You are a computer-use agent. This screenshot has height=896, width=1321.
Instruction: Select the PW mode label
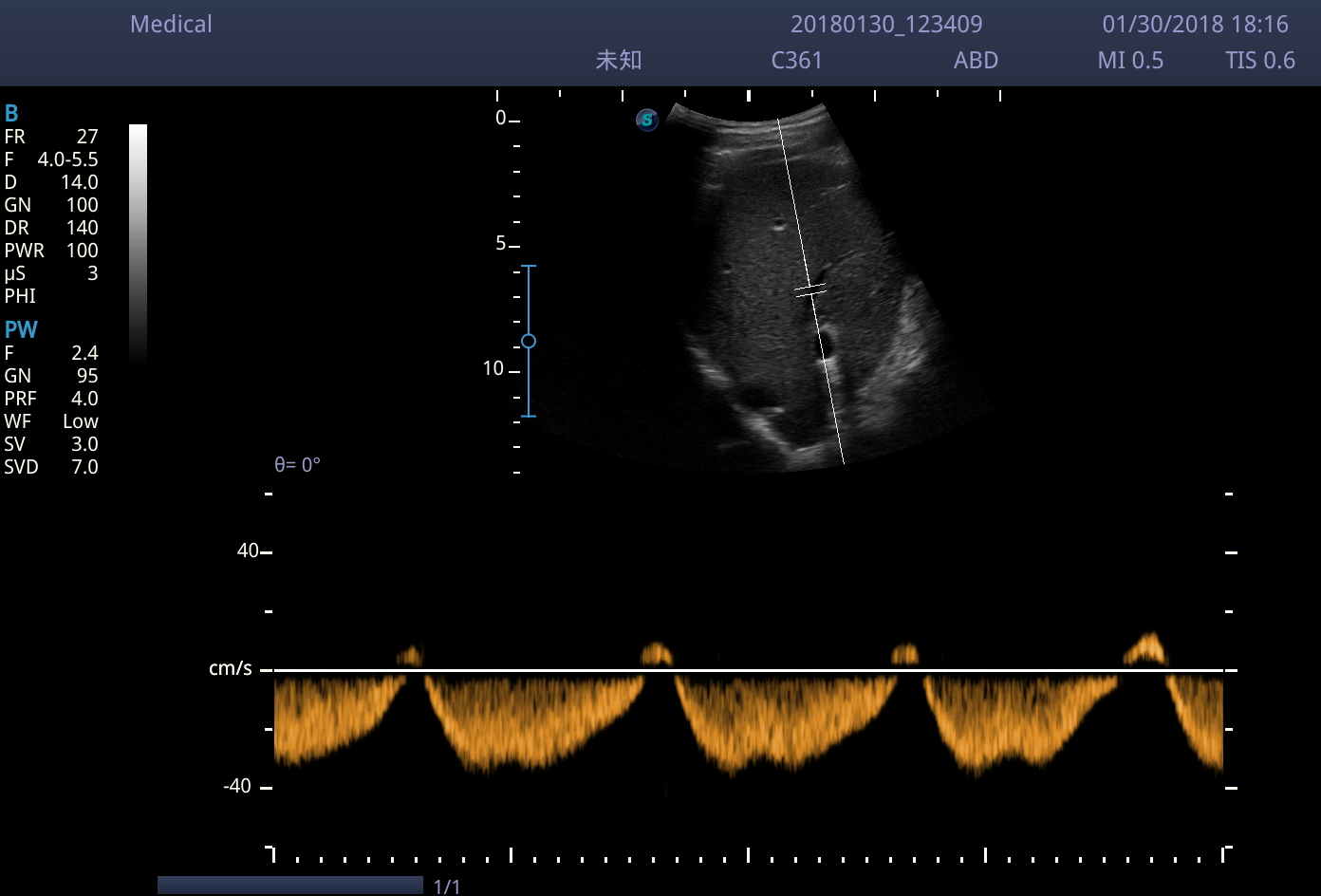[x=21, y=330]
